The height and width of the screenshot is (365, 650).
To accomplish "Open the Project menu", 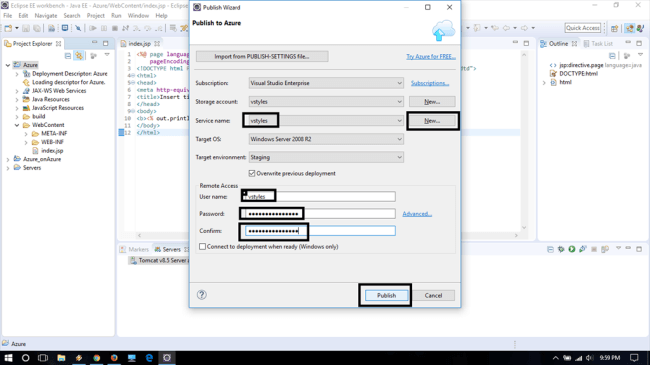I will [x=95, y=16].
